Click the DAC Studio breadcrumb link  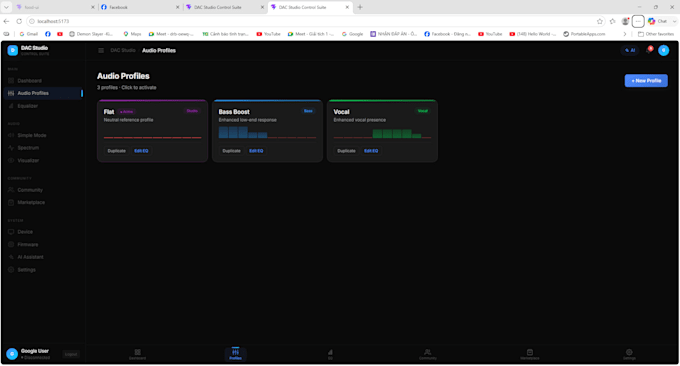click(123, 51)
